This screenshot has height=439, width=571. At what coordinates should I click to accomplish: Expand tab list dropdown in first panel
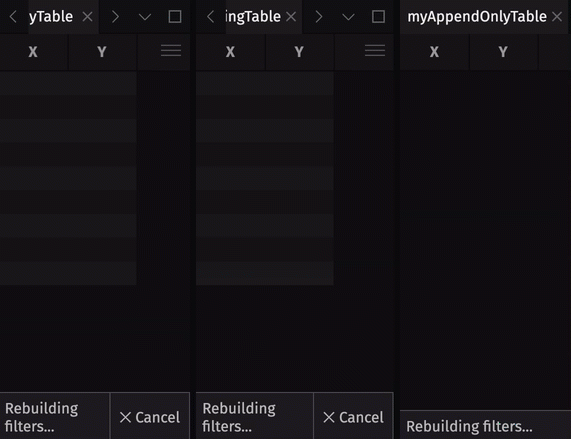click(145, 17)
